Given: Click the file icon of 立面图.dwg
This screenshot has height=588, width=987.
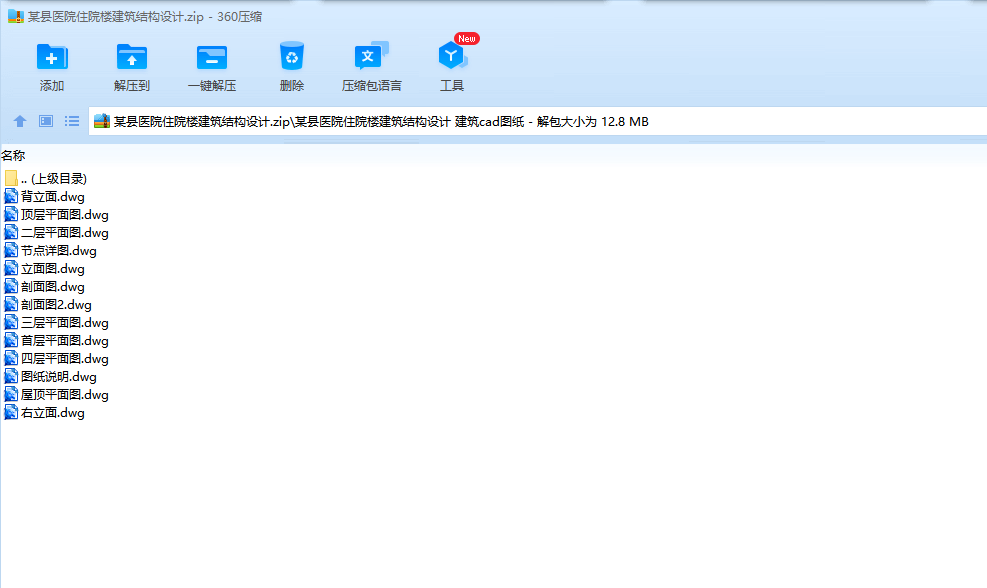Looking at the screenshot, I should (11, 268).
